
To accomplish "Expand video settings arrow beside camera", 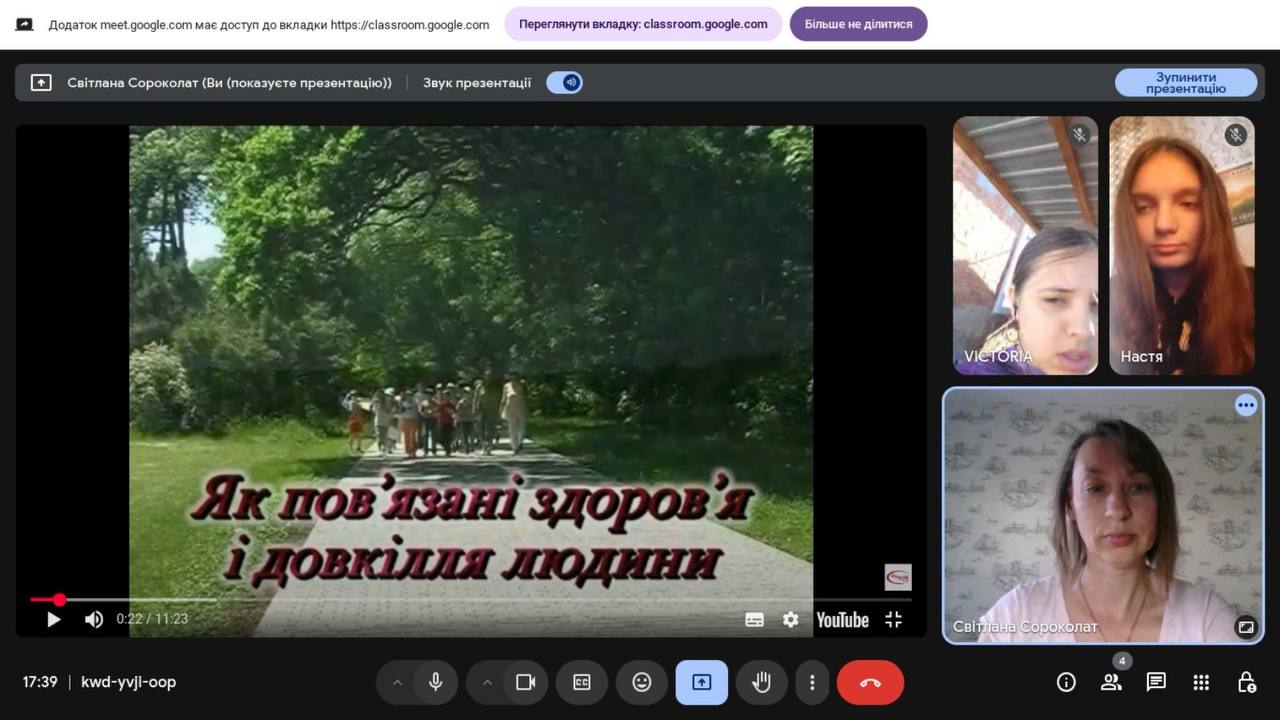I will click(x=487, y=682).
